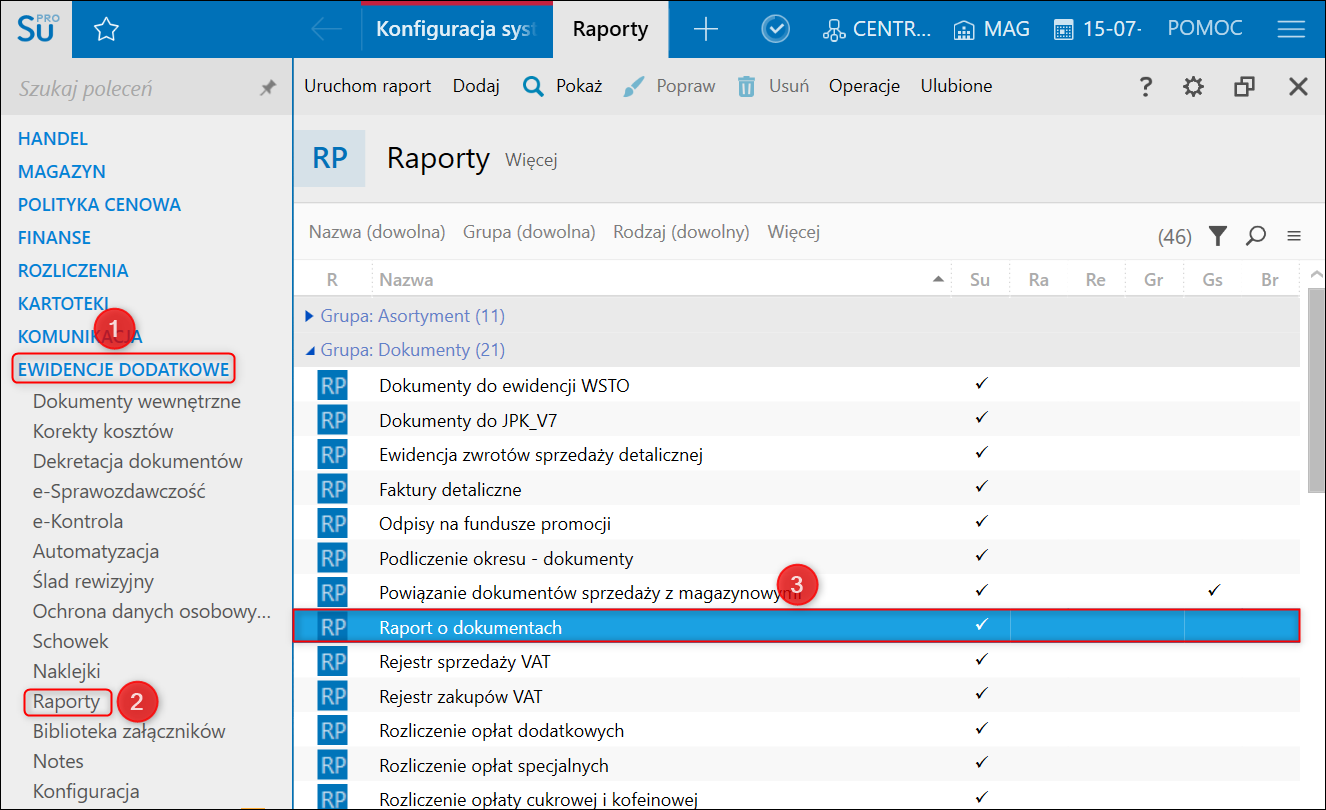The image size is (1326, 810).
Task: Click the filter funnel icon
Action: click(x=1217, y=236)
